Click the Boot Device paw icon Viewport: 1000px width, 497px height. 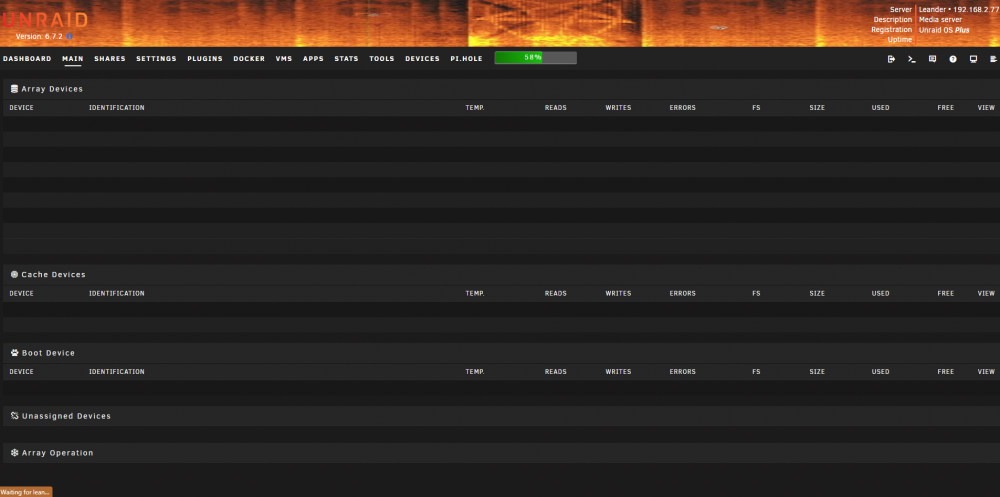tap(14, 352)
